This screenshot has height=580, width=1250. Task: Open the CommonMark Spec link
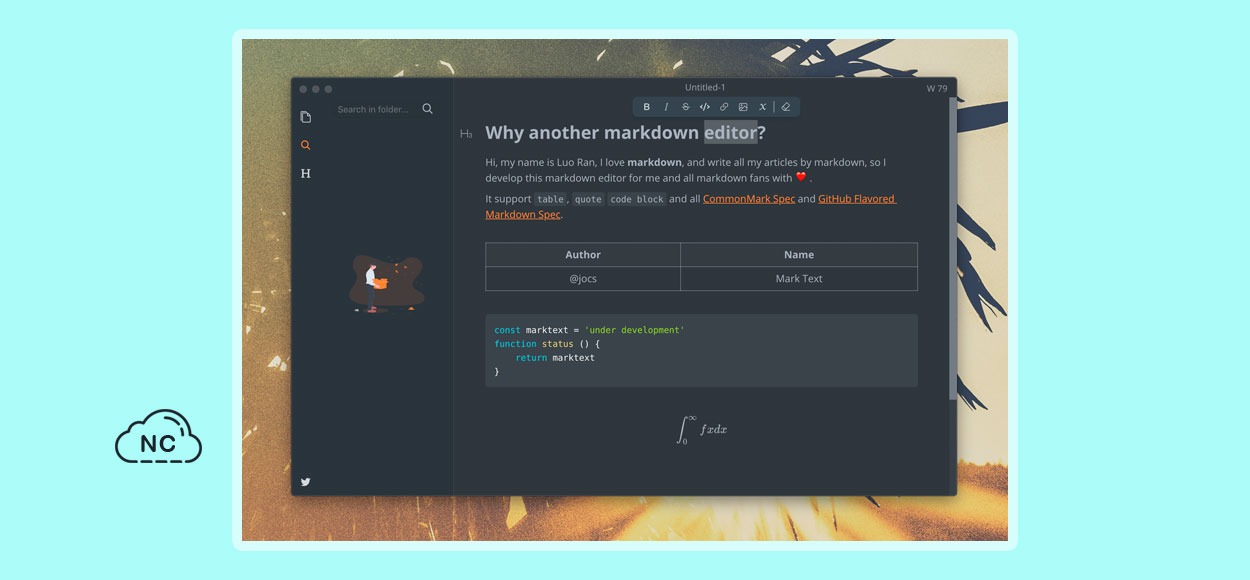[x=749, y=199]
